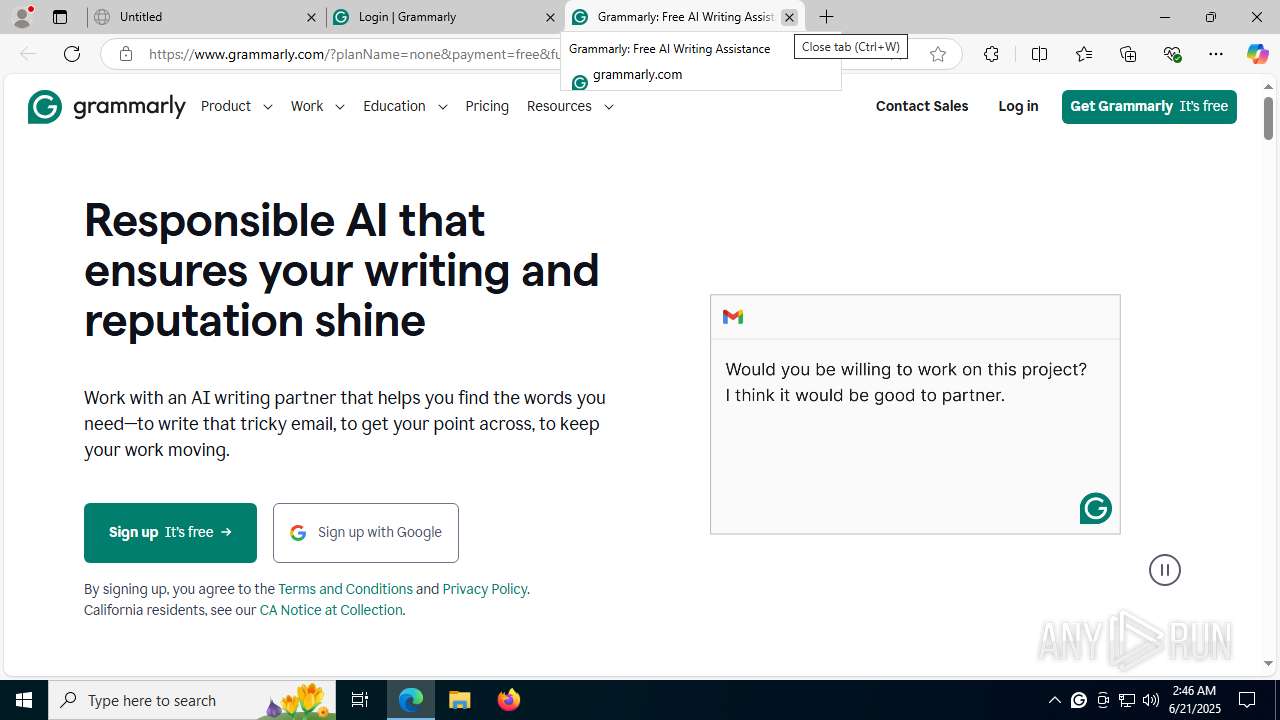Open Microsoft Edge from taskbar

tap(411, 700)
